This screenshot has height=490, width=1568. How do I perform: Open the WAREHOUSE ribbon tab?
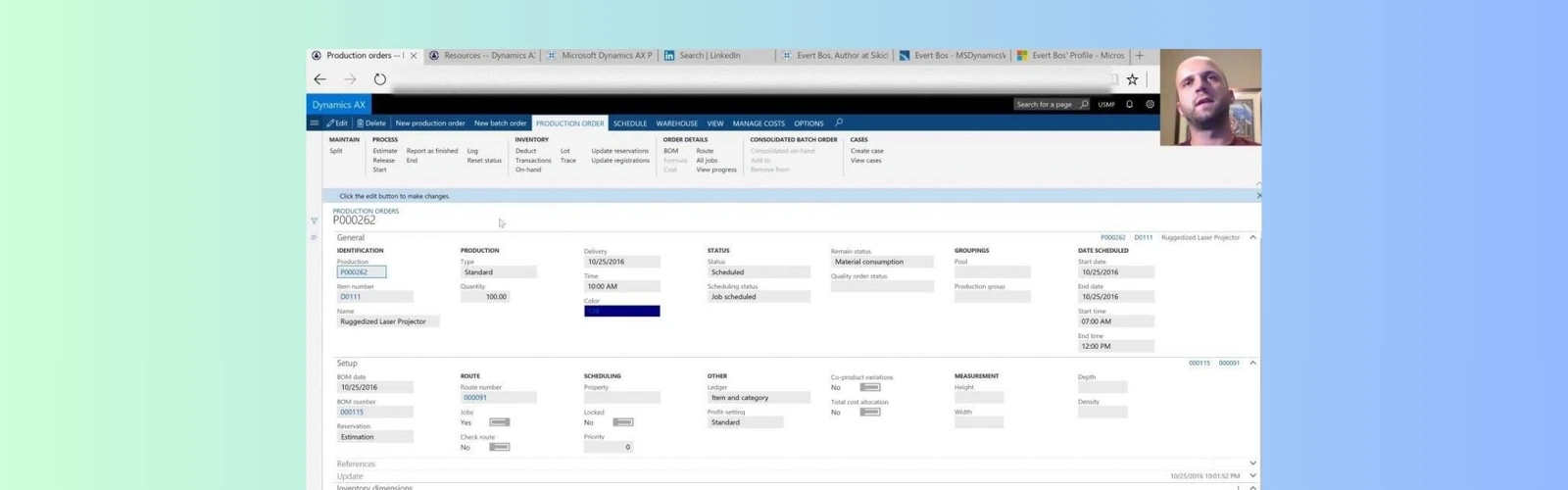pyautogui.click(x=677, y=123)
